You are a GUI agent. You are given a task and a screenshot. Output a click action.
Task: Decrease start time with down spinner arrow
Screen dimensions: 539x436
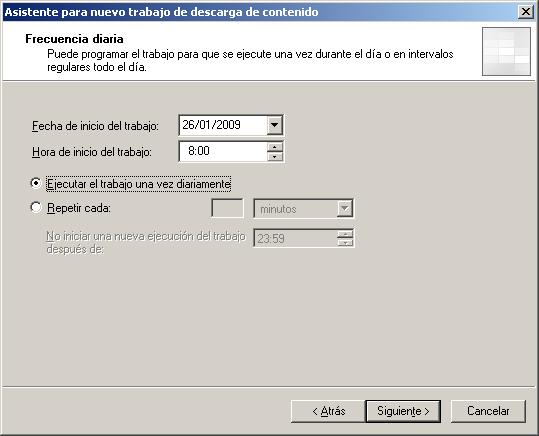tap(275, 156)
